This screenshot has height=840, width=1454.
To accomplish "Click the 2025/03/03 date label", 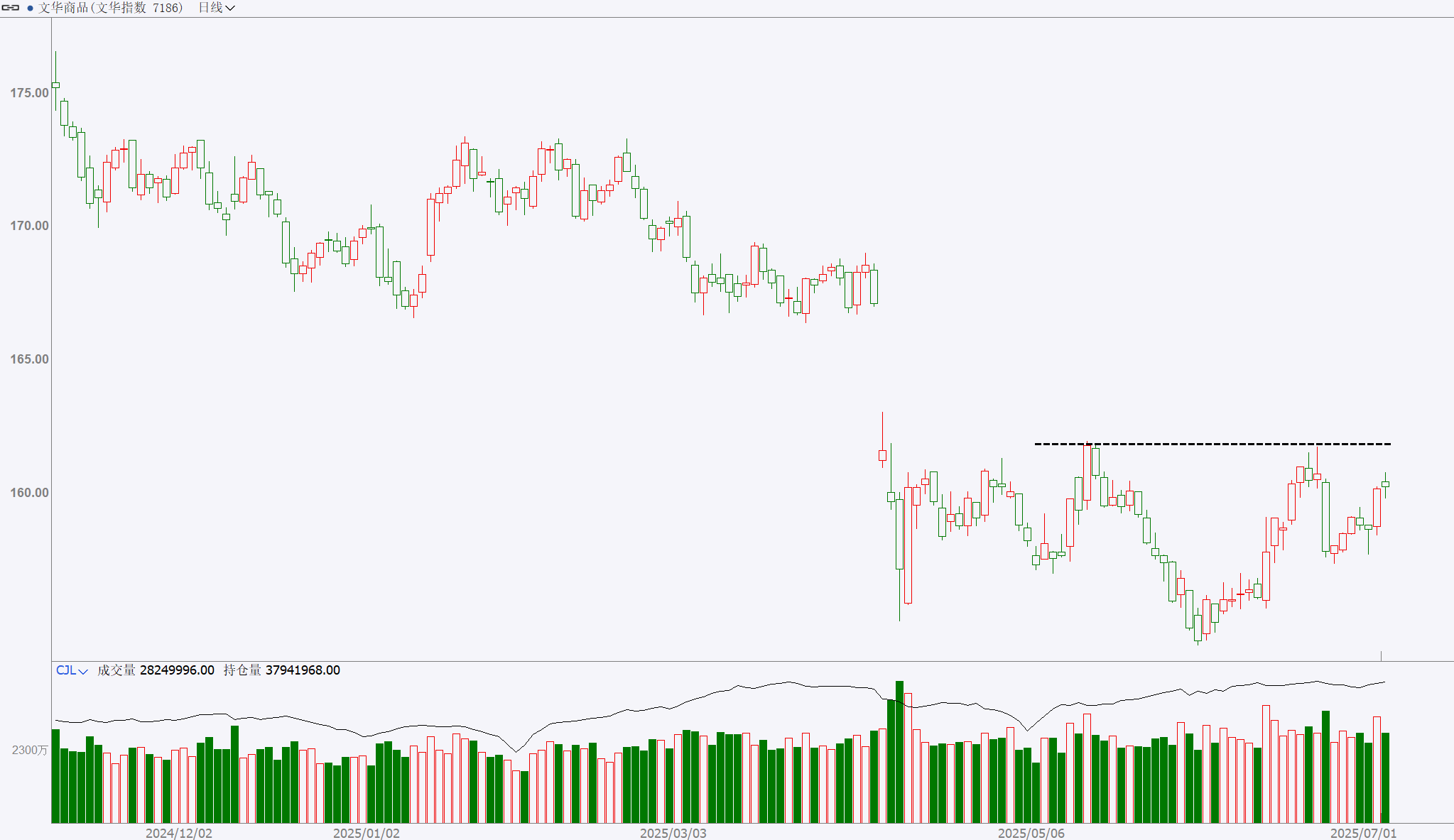I will pos(673,833).
